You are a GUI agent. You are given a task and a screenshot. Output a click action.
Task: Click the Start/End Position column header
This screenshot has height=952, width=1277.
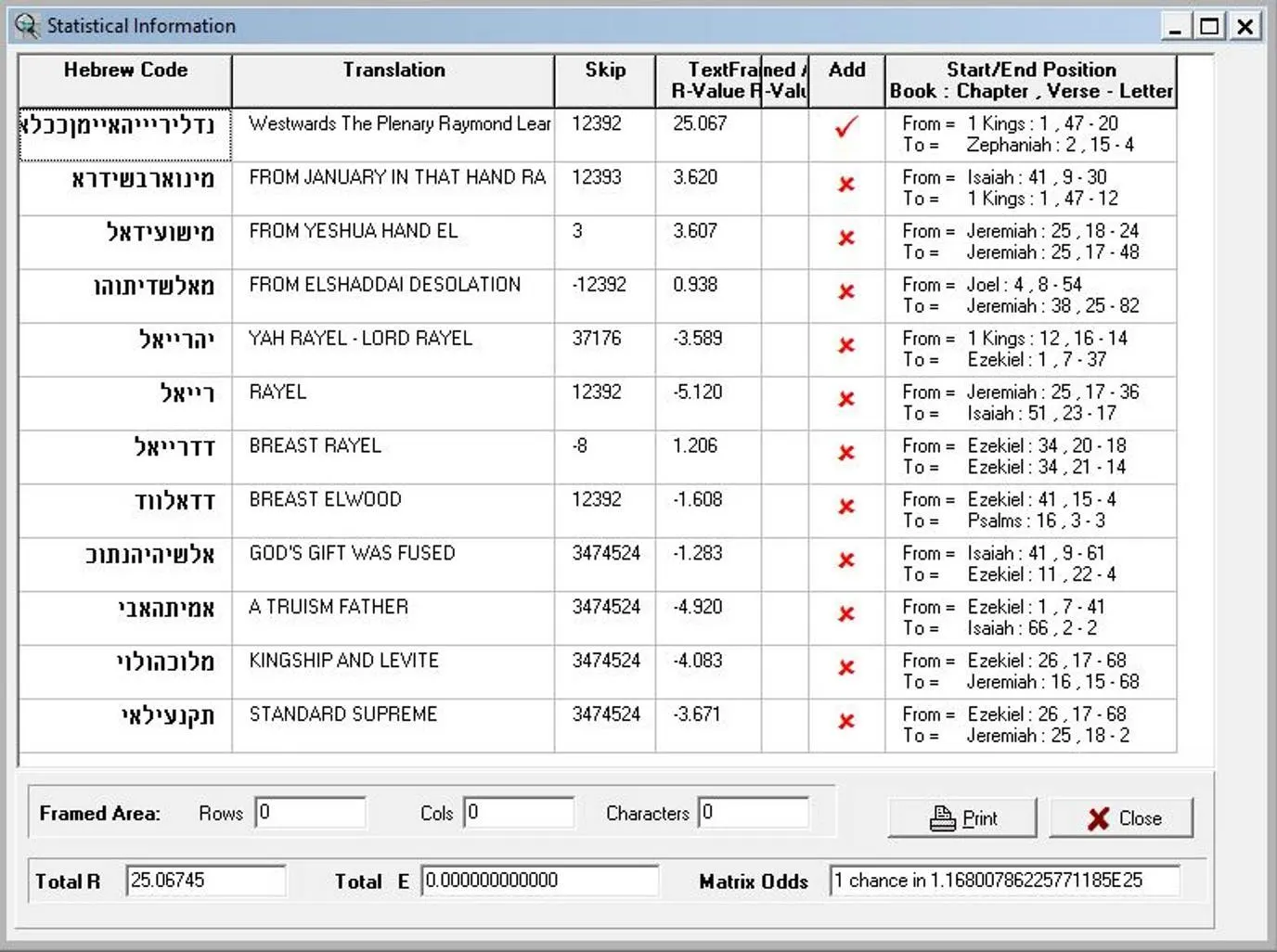coord(1031,81)
